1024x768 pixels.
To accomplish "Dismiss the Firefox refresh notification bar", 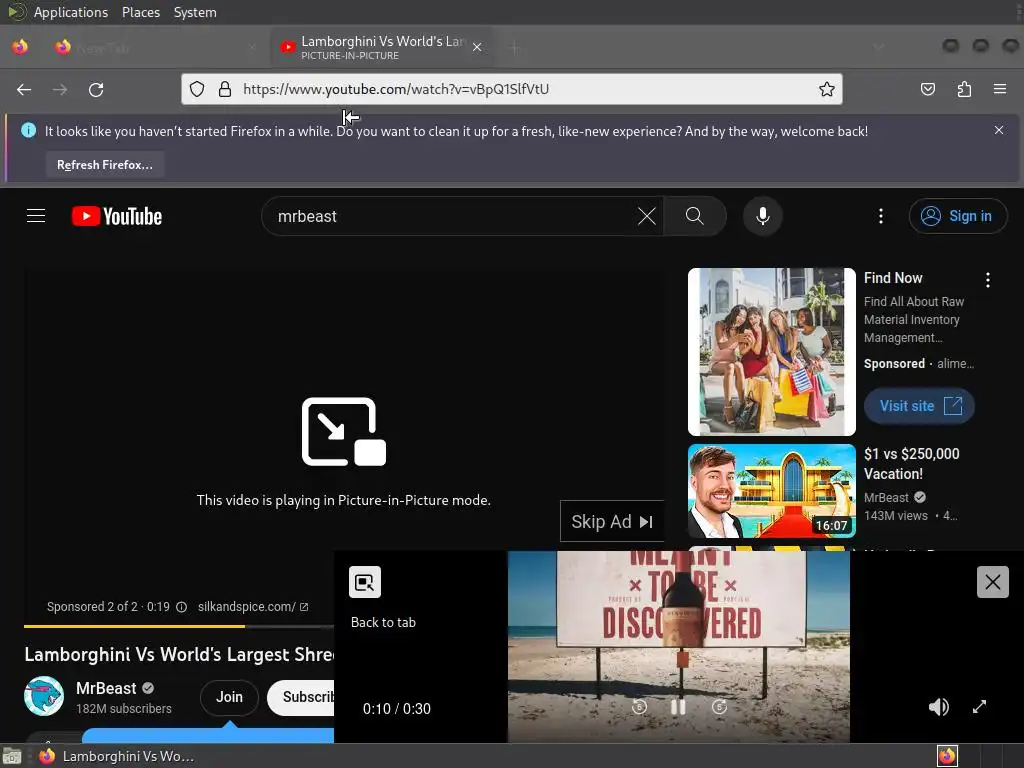I will [999, 130].
